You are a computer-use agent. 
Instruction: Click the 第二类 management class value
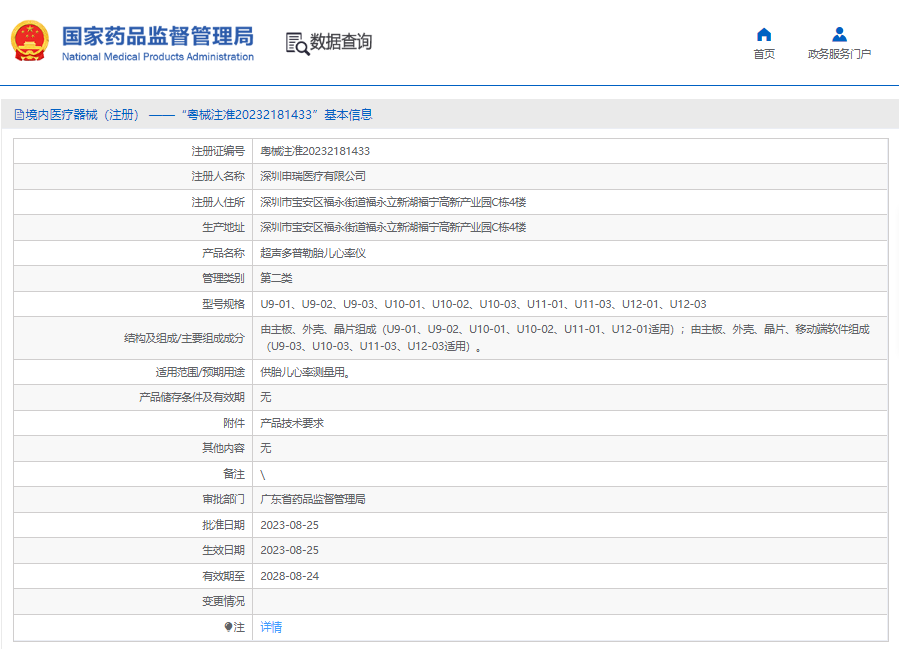pos(276,279)
